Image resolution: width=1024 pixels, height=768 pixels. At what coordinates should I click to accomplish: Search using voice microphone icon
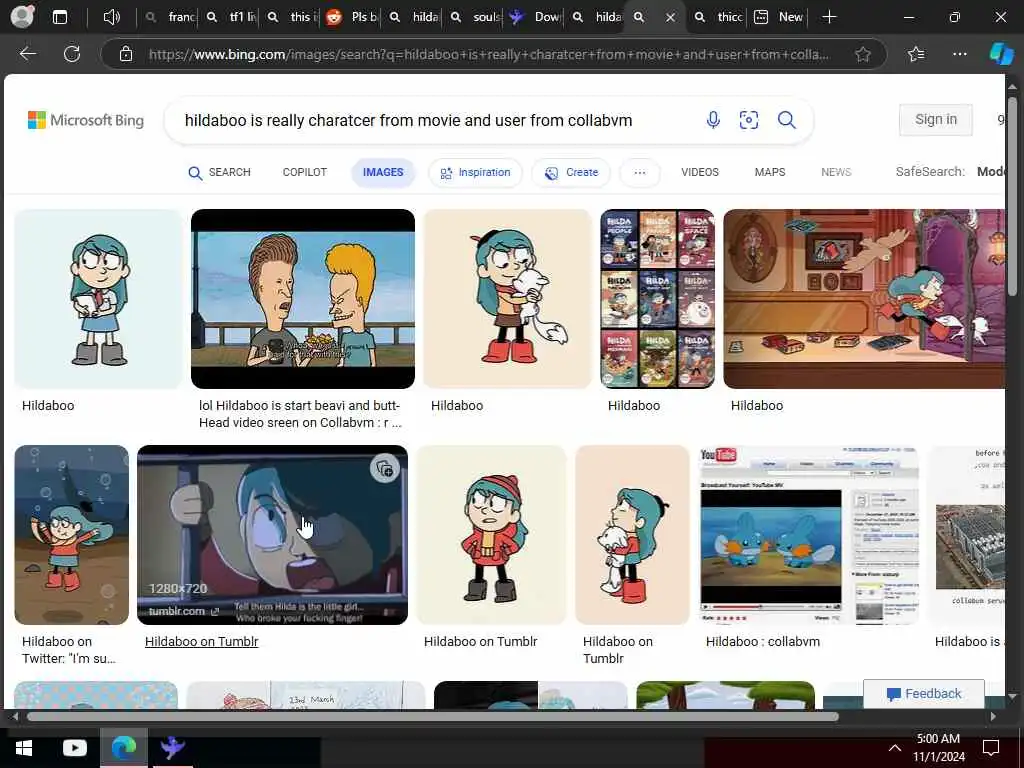click(713, 120)
